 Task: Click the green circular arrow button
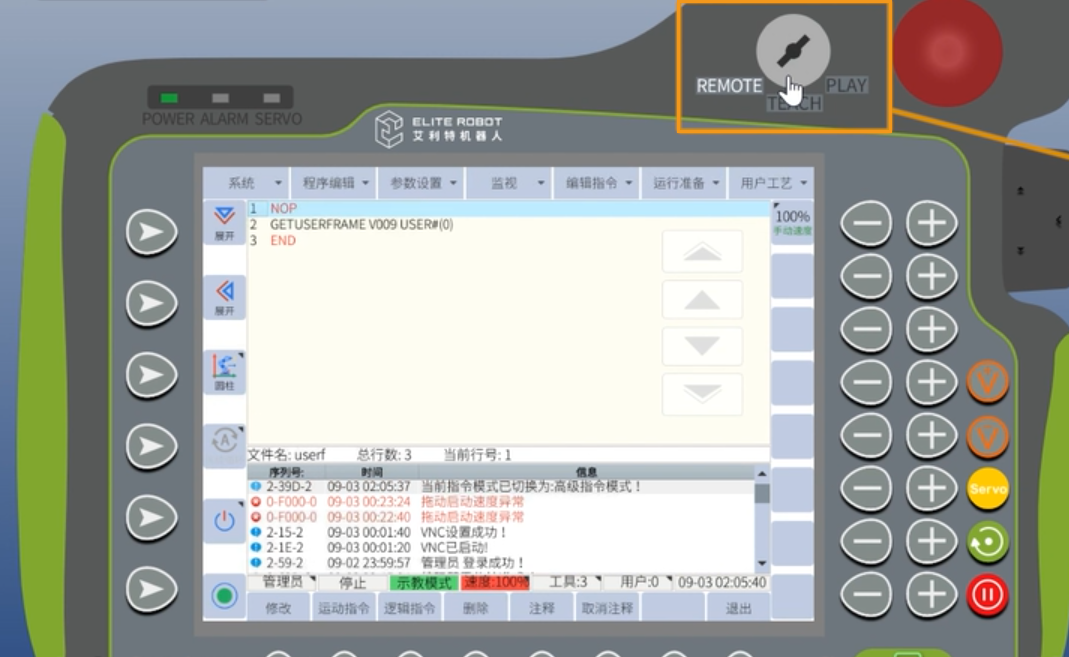pyautogui.click(x=988, y=542)
